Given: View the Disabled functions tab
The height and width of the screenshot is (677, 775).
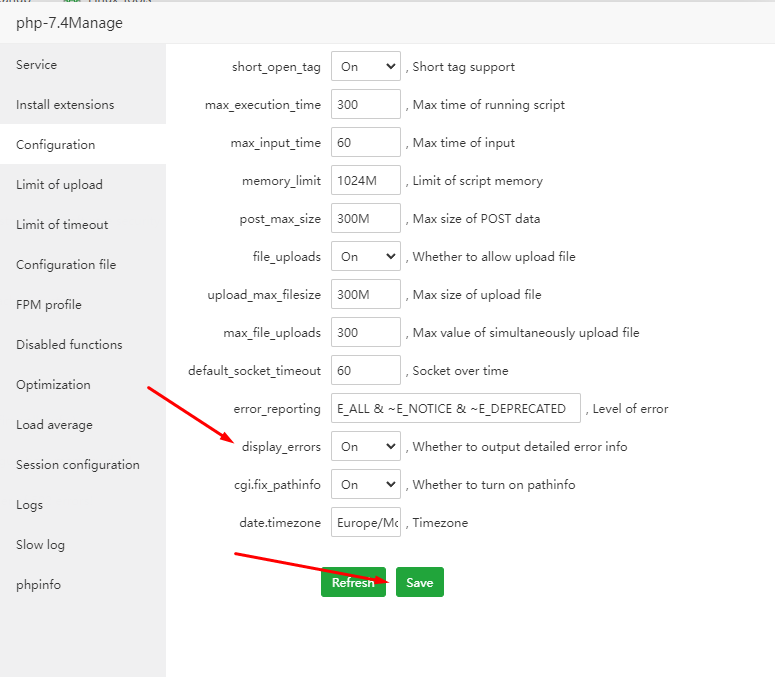Looking at the screenshot, I should (69, 345).
